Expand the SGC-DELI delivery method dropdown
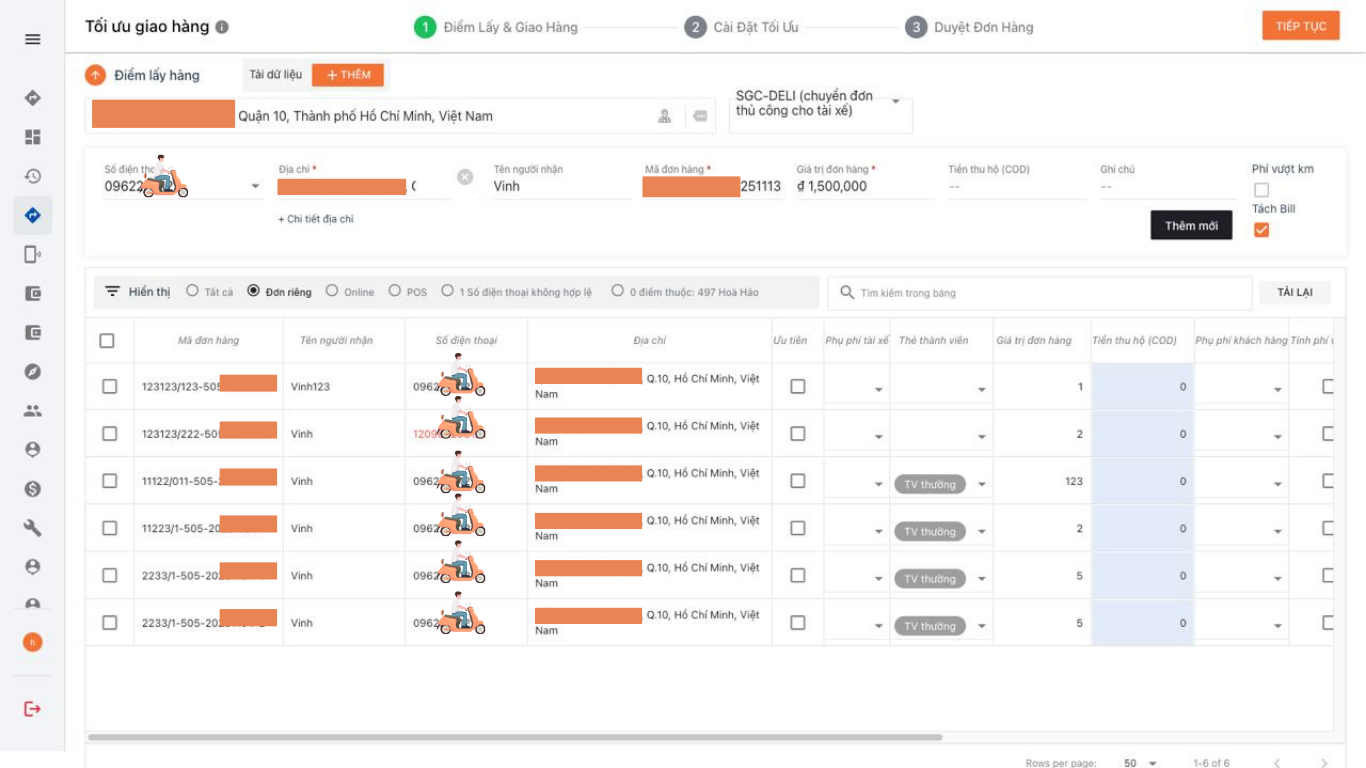 tap(895, 102)
